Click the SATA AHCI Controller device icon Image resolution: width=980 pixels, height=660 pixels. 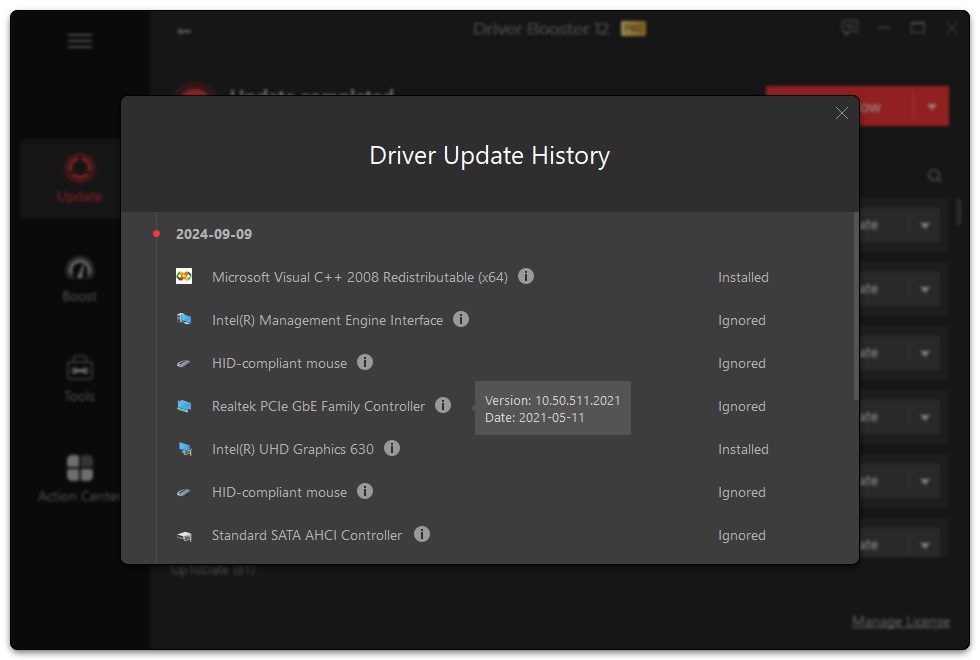[x=184, y=536]
